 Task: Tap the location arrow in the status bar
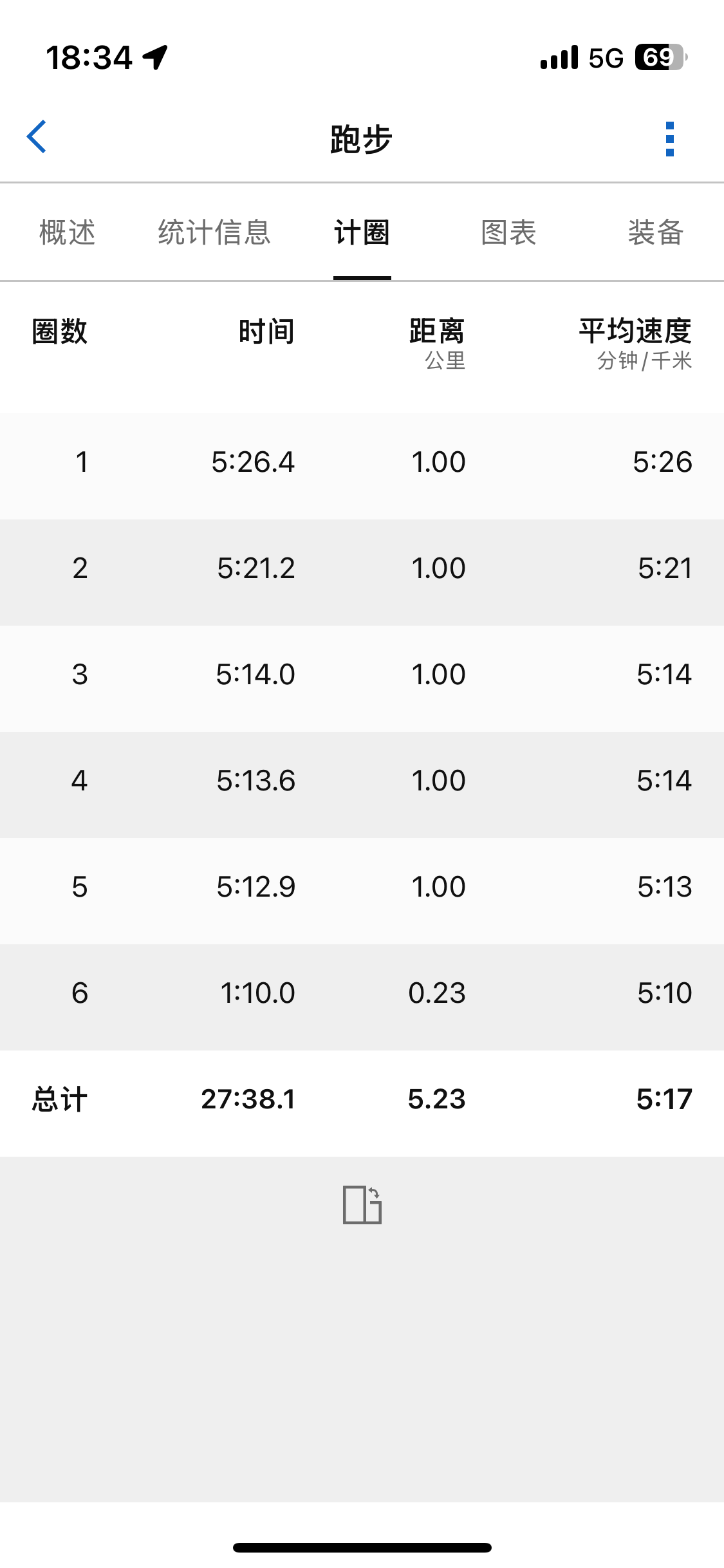155,57
